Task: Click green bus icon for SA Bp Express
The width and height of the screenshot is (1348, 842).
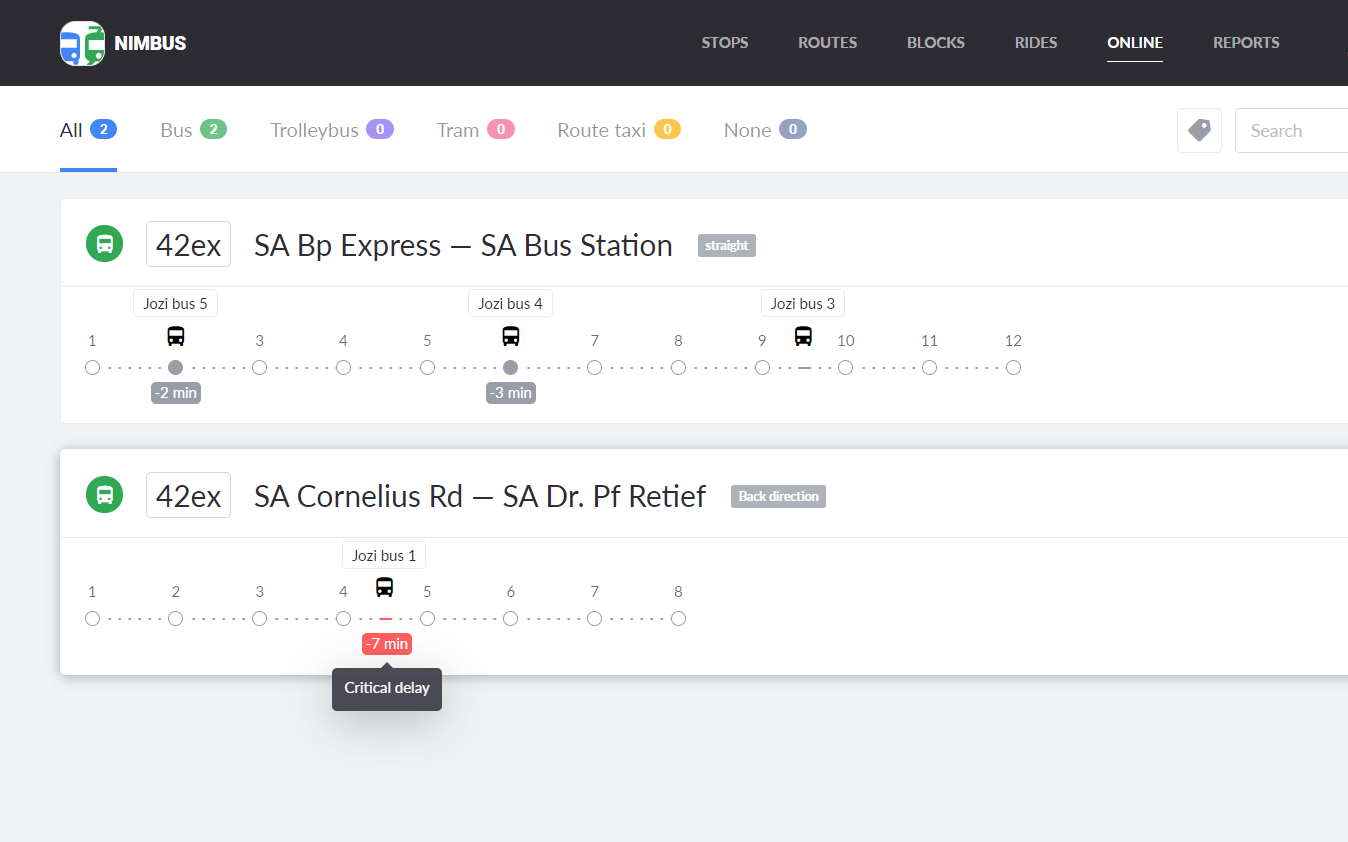Action: pos(104,244)
